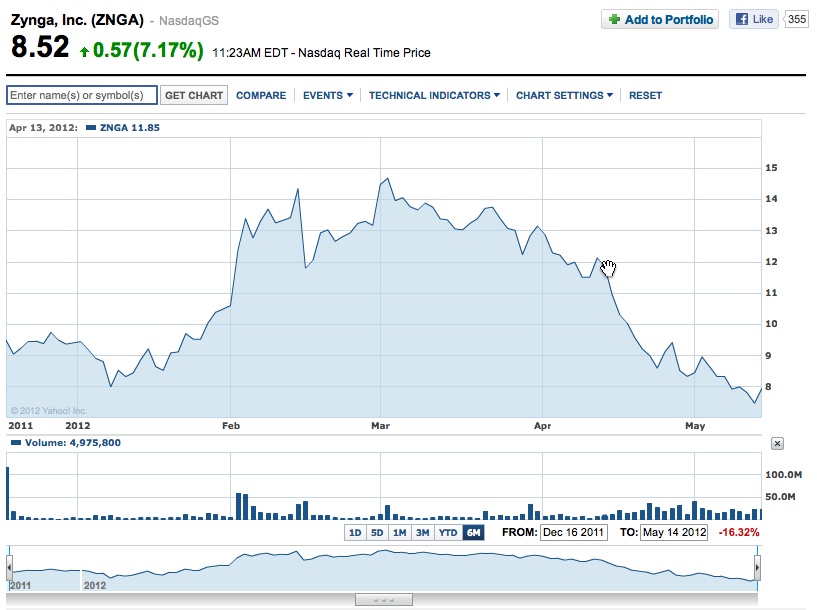Screen dimensions: 817x610
Task: Choose the 6M time range
Action: pyautogui.click(x=473, y=532)
